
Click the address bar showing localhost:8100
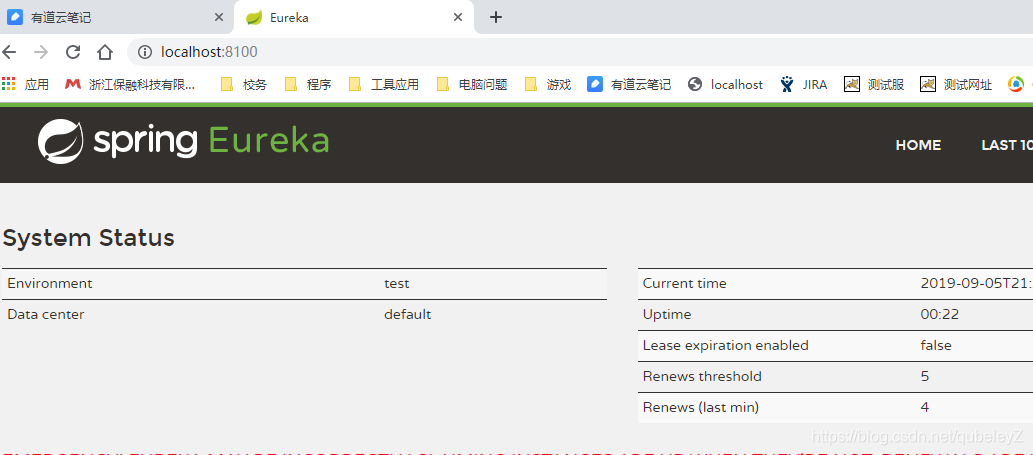(x=580, y=52)
